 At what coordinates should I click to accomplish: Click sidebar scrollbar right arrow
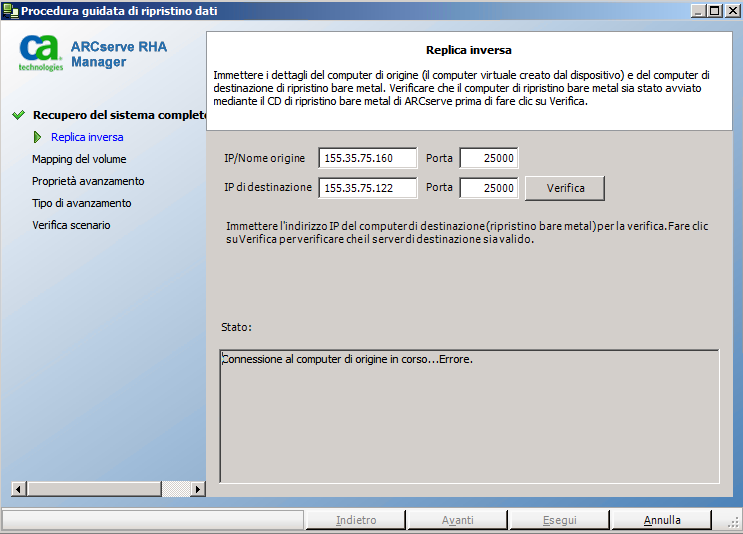198,489
